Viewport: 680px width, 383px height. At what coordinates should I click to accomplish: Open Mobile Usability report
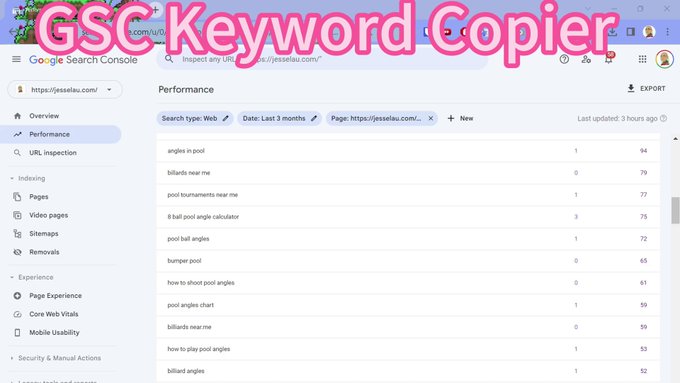pyautogui.click(x=54, y=333)
